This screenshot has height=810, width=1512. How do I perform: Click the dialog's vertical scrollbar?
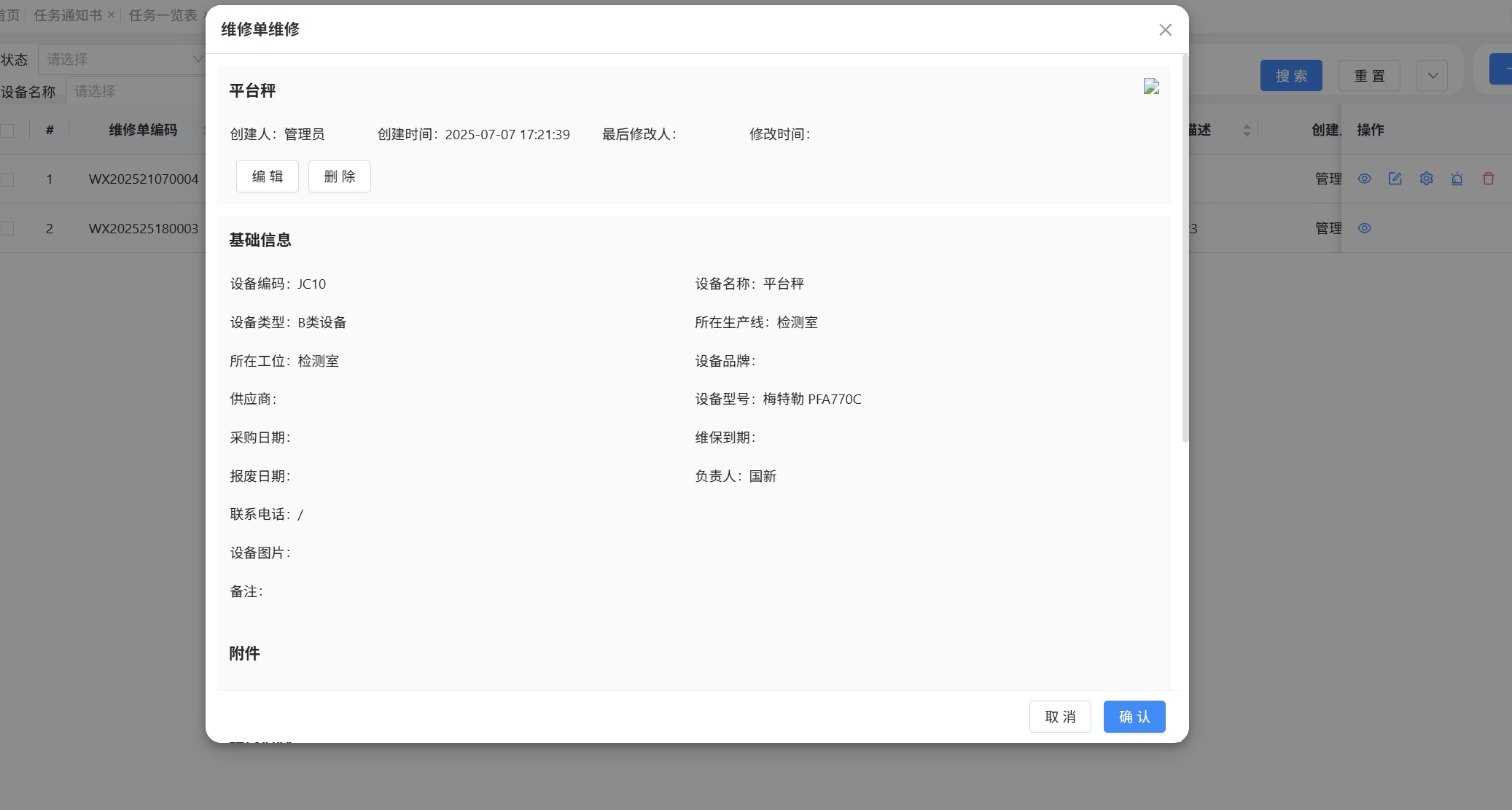click(x=1185, y=248)
